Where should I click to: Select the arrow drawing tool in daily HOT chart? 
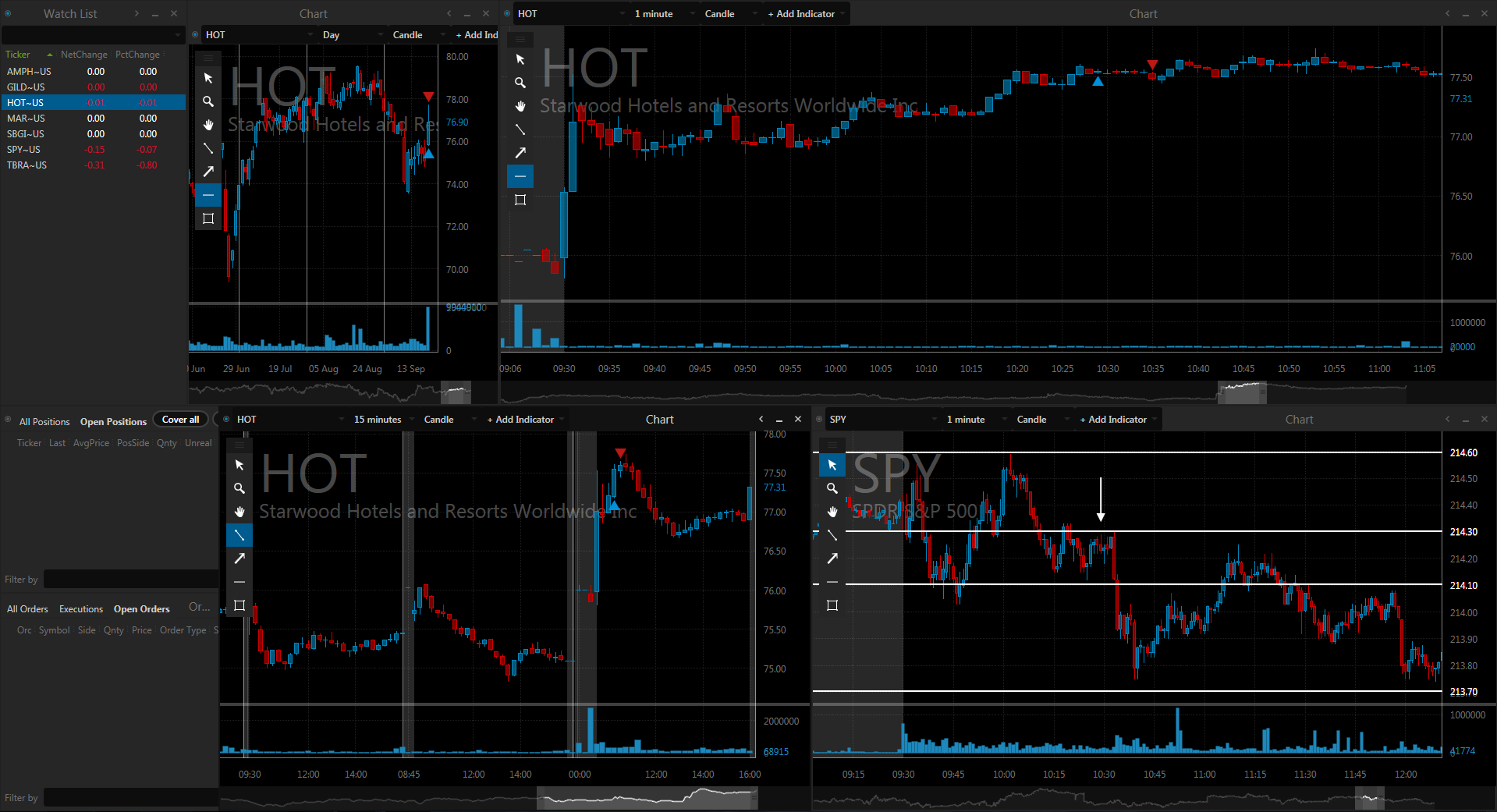click(208, 172)
